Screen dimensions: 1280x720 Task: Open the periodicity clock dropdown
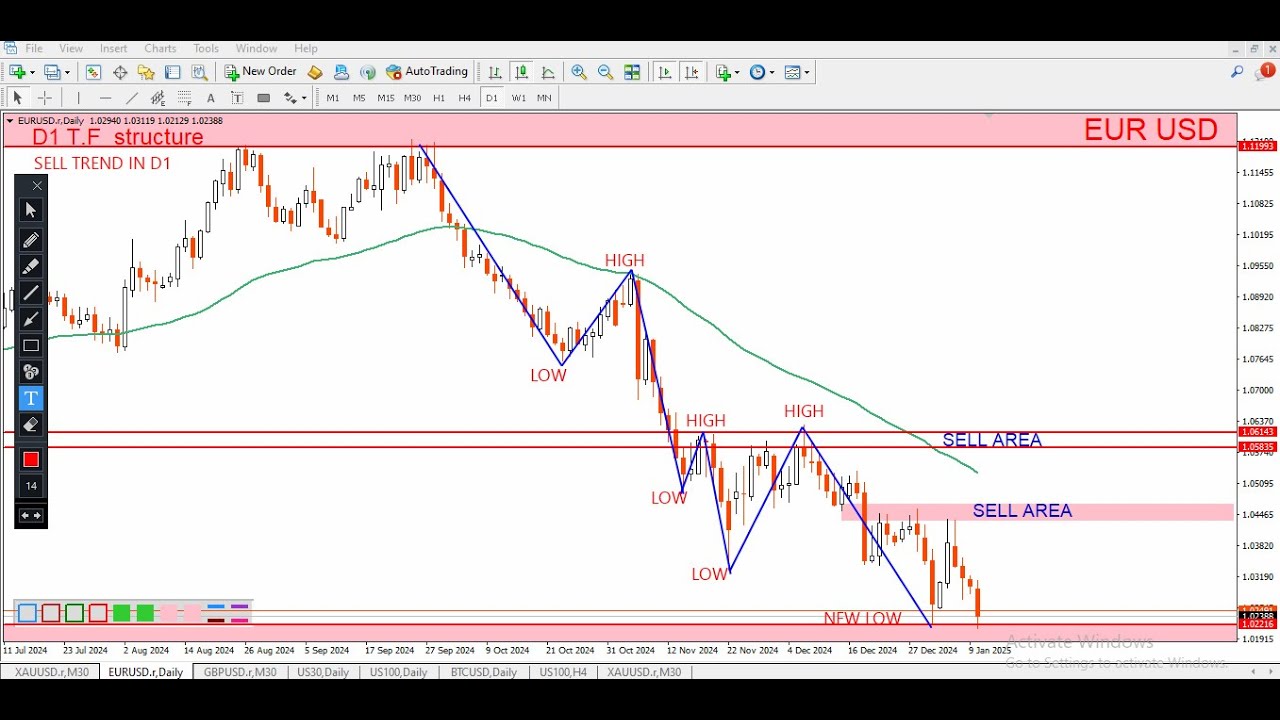point(771,72)
